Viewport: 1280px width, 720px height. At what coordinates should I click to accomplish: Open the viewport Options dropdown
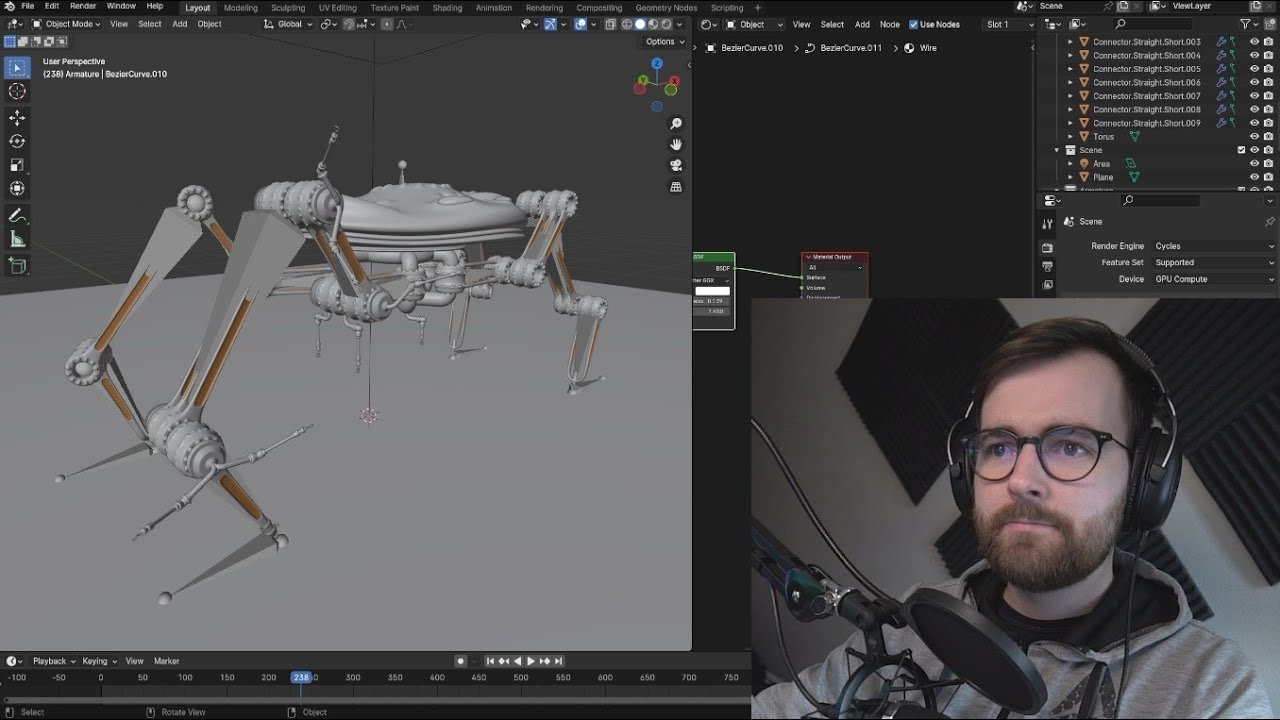[665, 42]
